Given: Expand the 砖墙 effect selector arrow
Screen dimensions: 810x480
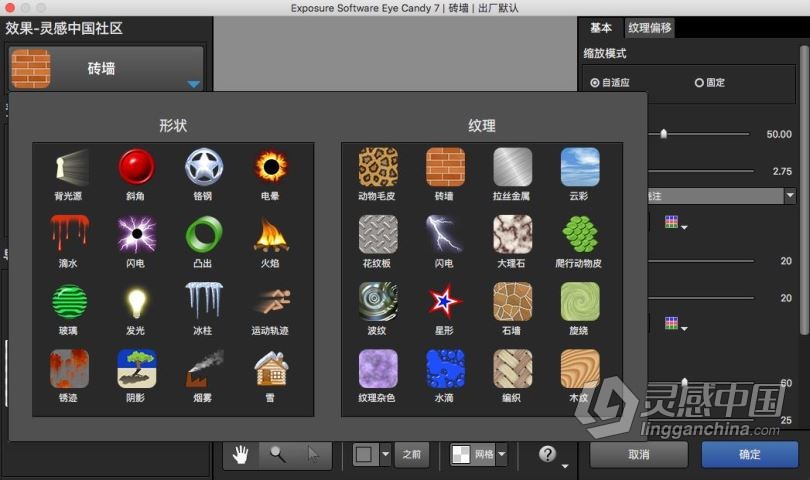Looking at the screenshot, I should click(x=193, y=84).
